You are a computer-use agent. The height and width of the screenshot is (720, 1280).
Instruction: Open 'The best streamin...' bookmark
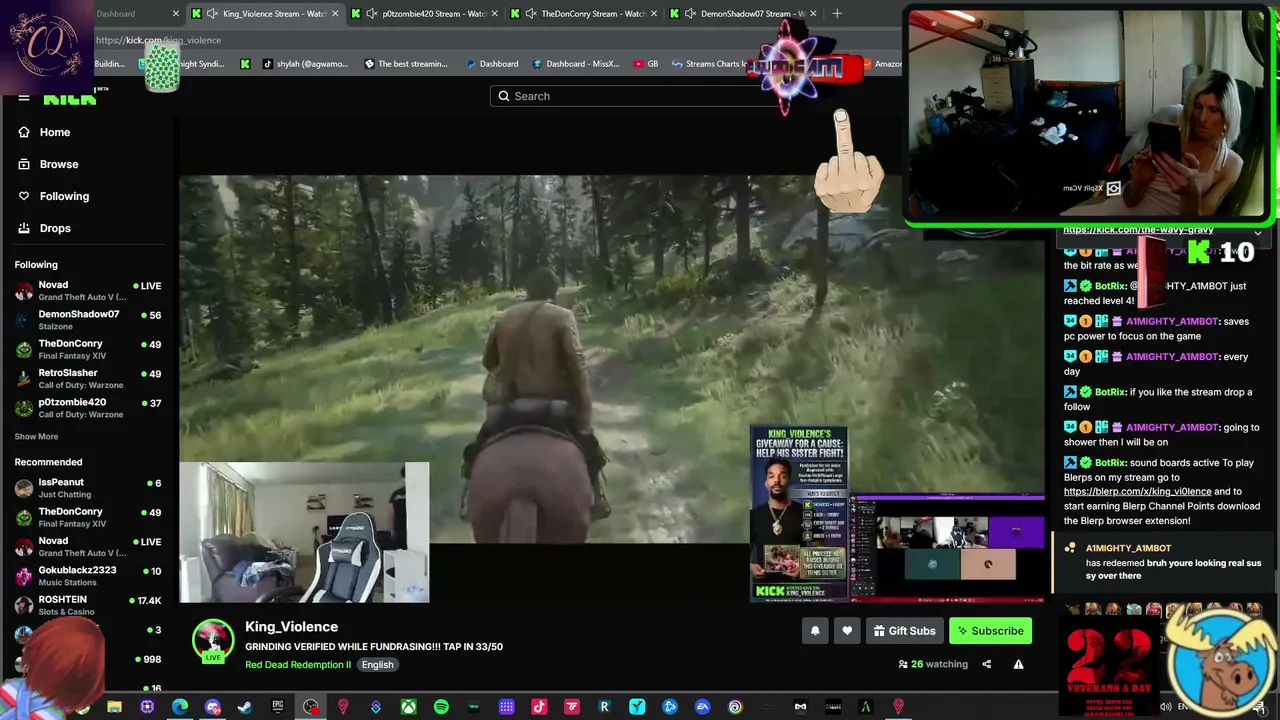click(x=406, y=64)
